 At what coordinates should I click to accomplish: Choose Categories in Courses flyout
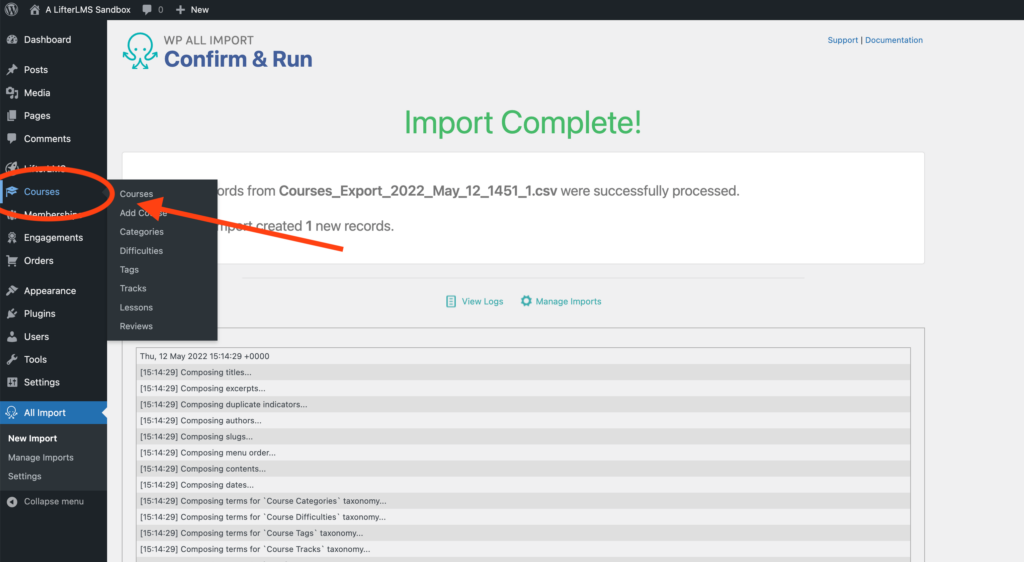[x=142, y=232]
